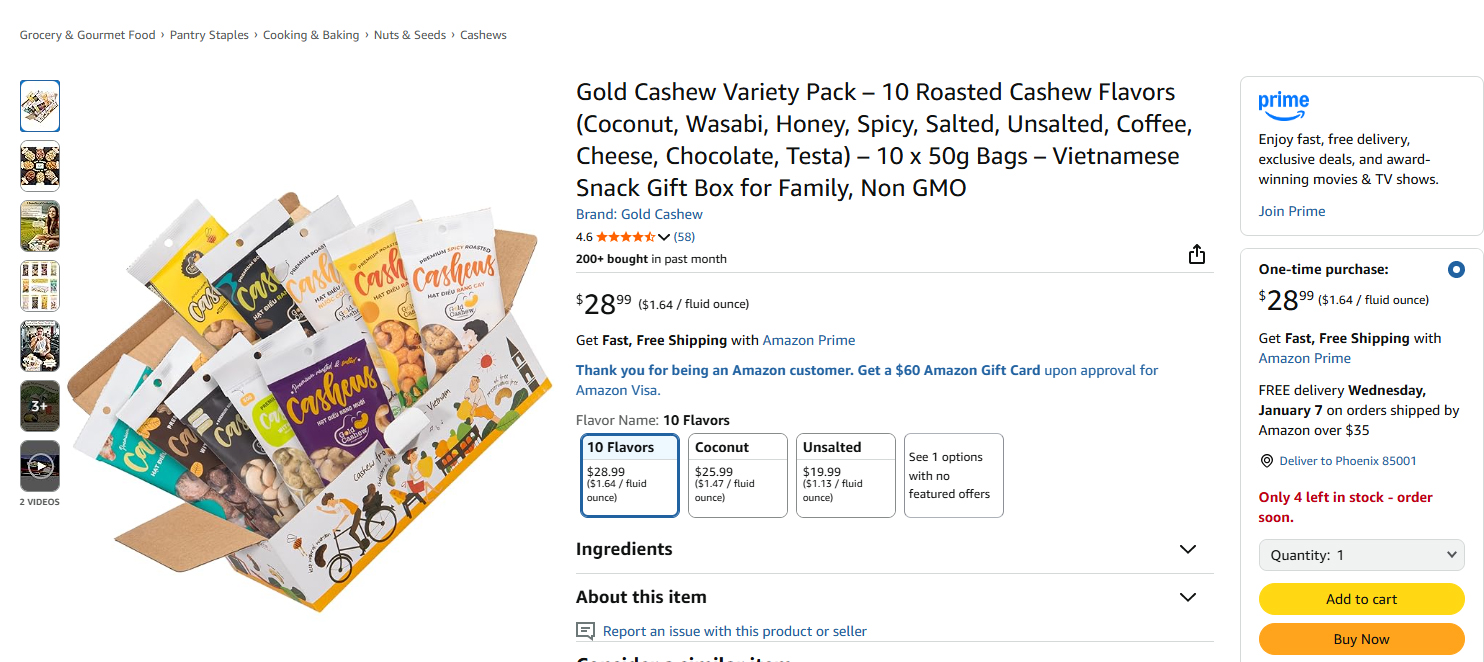Image resolution: width=1484 pixels, height=662 pixels.
Task: Open the star rating popover chevron
Action: click(664, 238)
